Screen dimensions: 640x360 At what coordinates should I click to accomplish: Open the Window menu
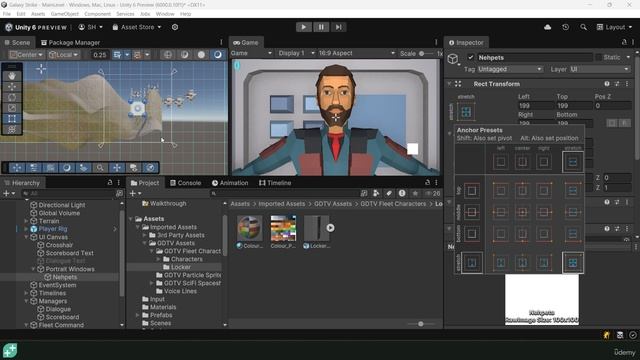165,14
